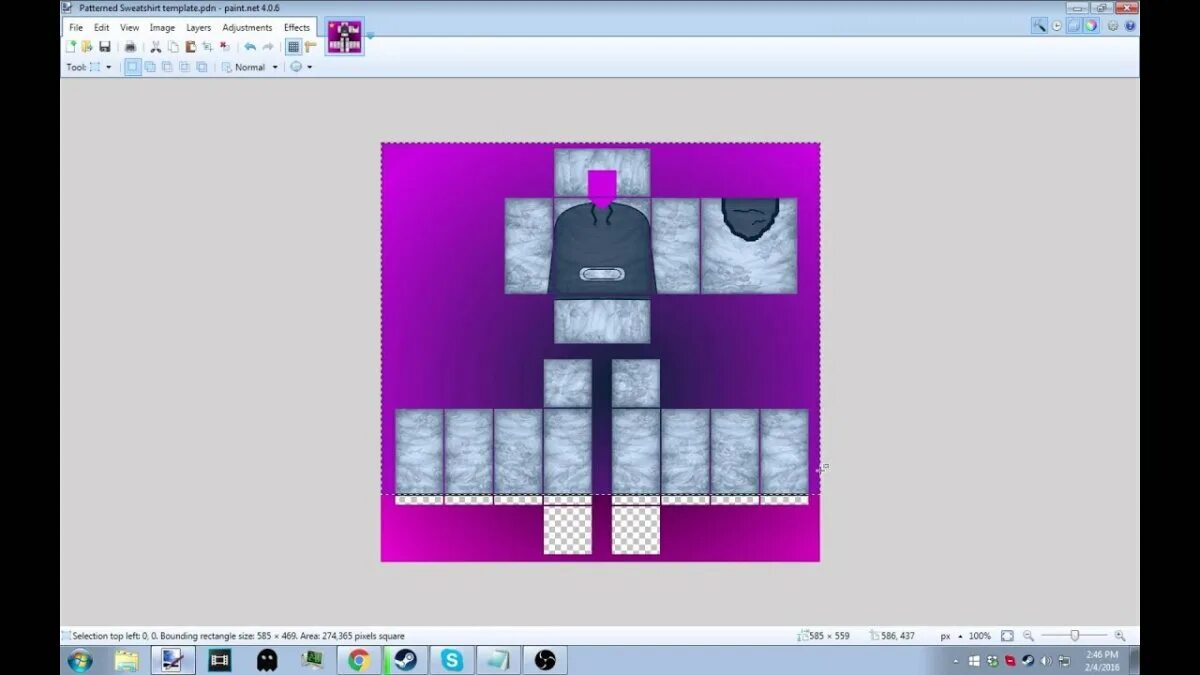Open the film clapper taskbar app
1200x675 pixels.
pos(220,660)
